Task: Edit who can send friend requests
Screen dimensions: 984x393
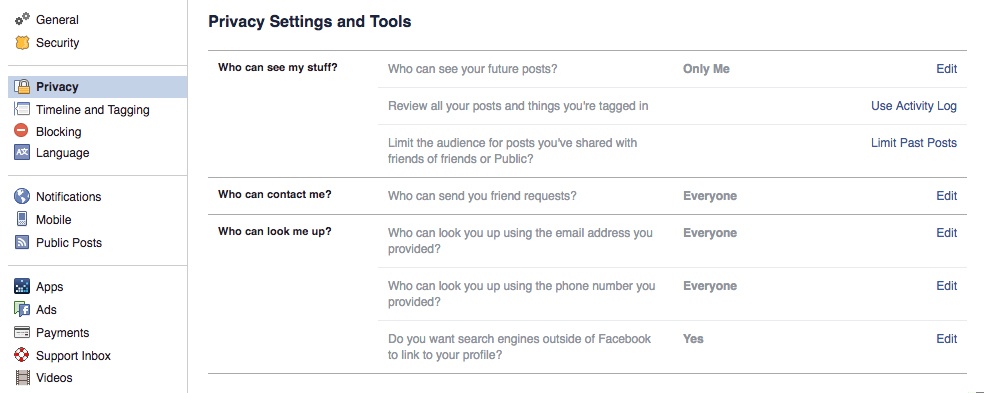Action: point(946,196)
